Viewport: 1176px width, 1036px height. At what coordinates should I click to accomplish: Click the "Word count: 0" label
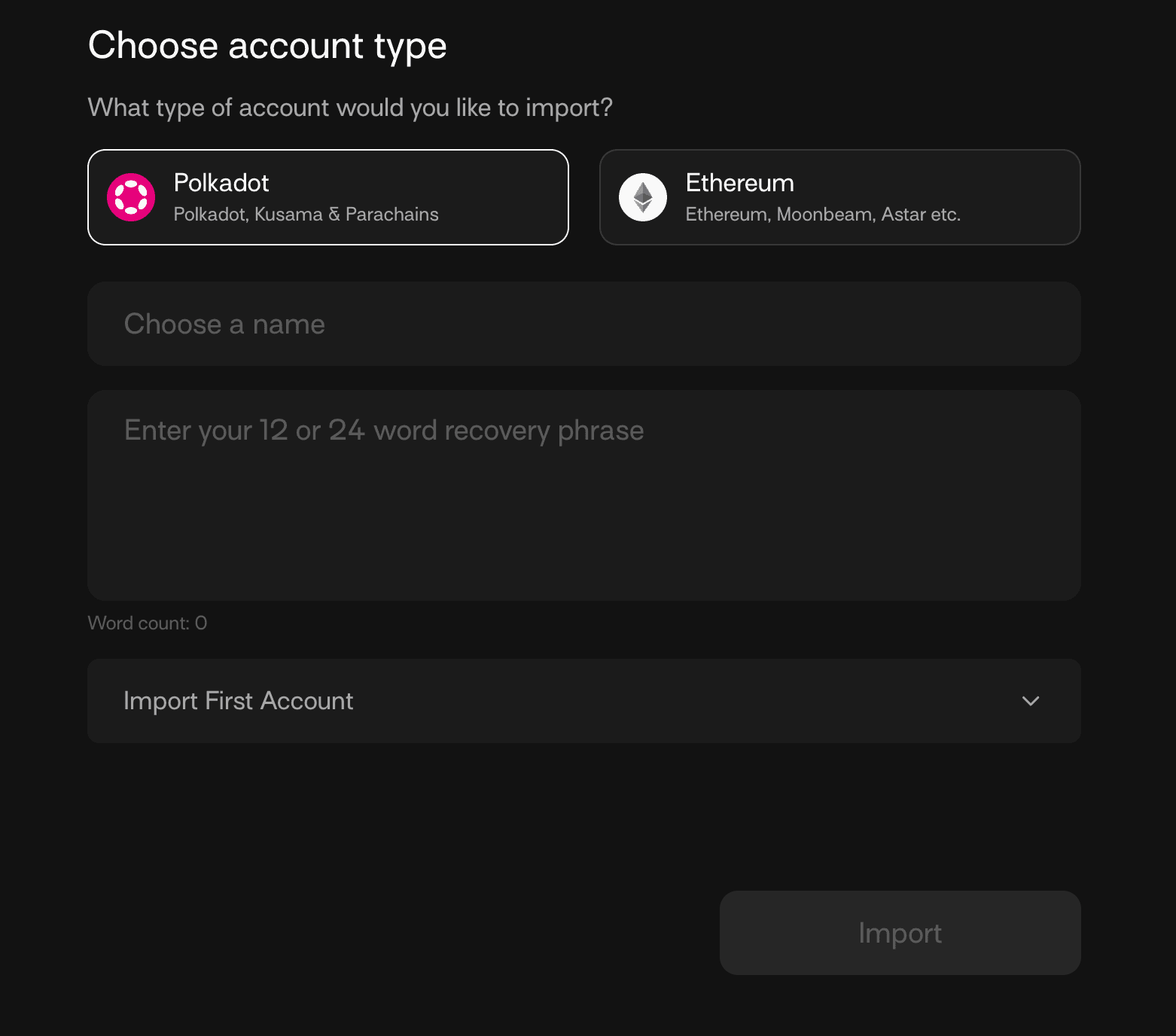click(x=148, y=623)
